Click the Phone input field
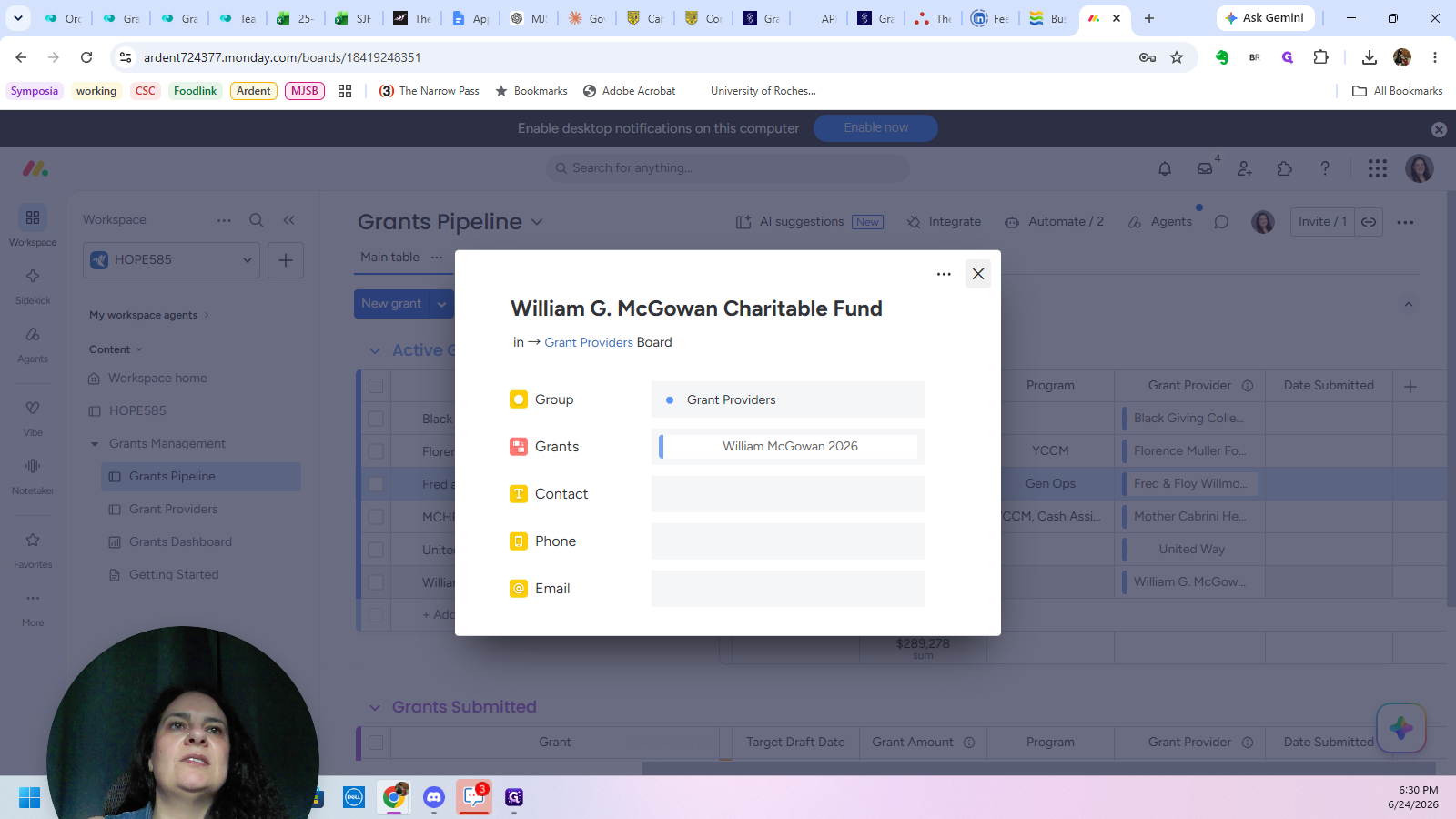 click(x=788, y=541)
